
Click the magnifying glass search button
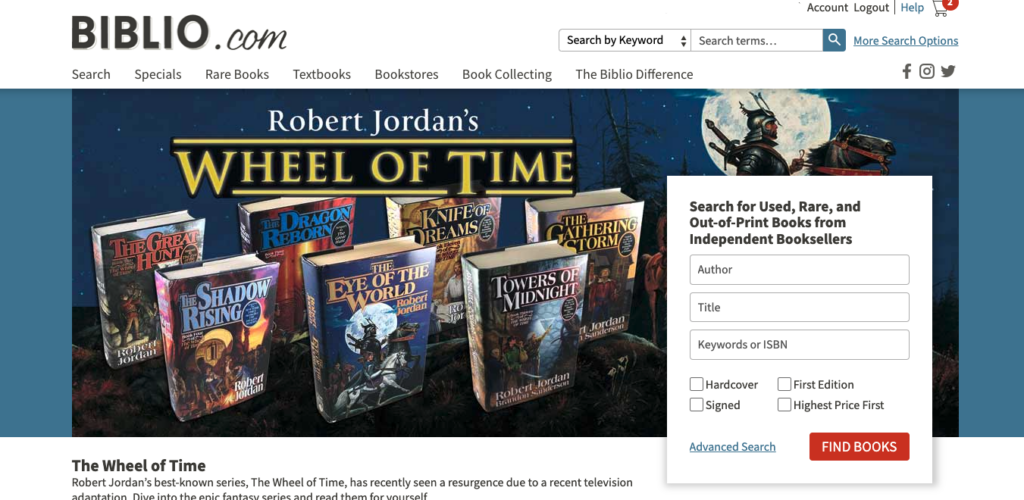pos(834,40)
